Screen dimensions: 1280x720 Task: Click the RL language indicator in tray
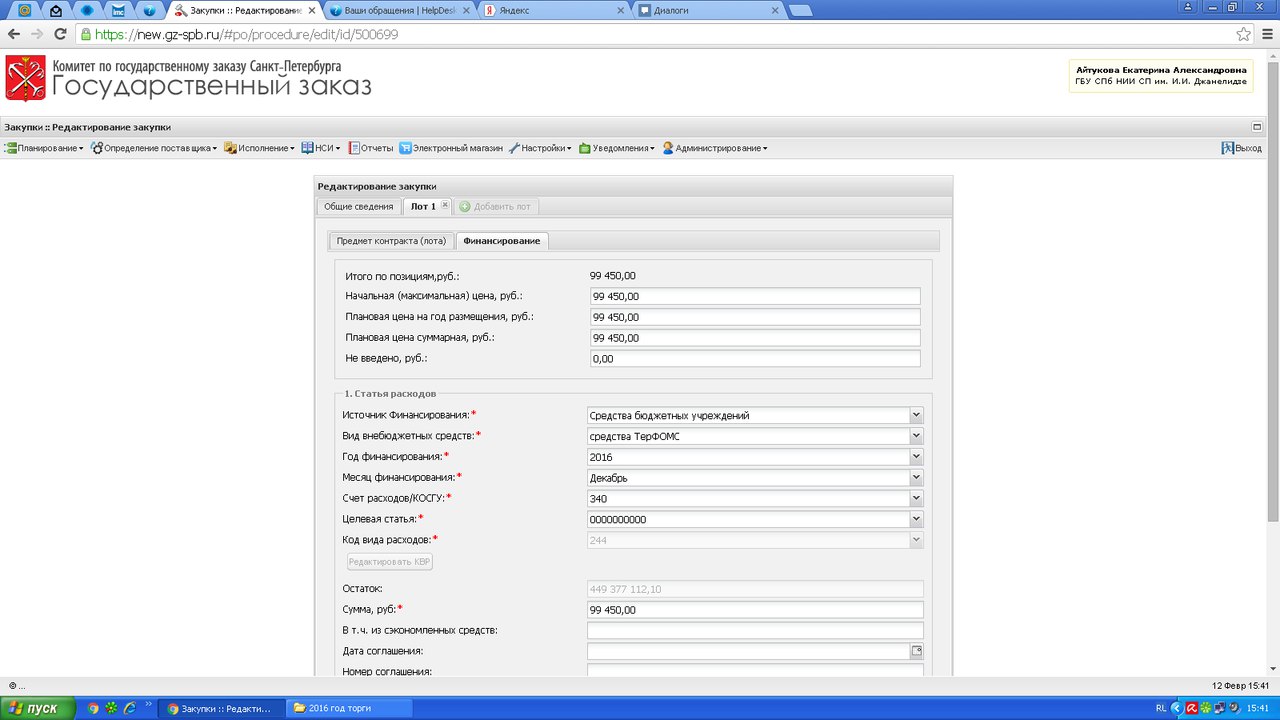(1161, 708)
